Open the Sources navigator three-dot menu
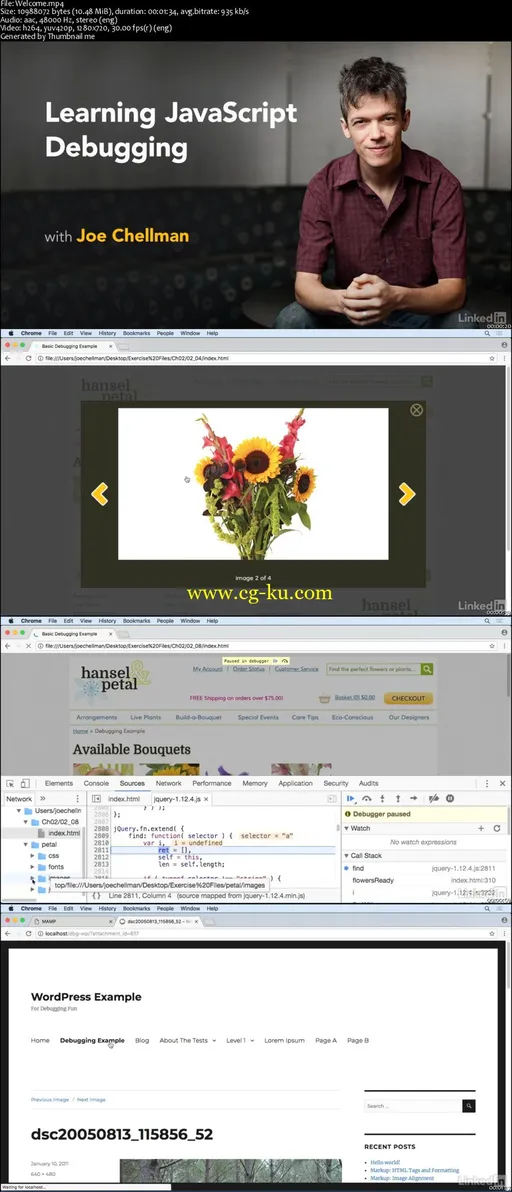 point(77,799)
